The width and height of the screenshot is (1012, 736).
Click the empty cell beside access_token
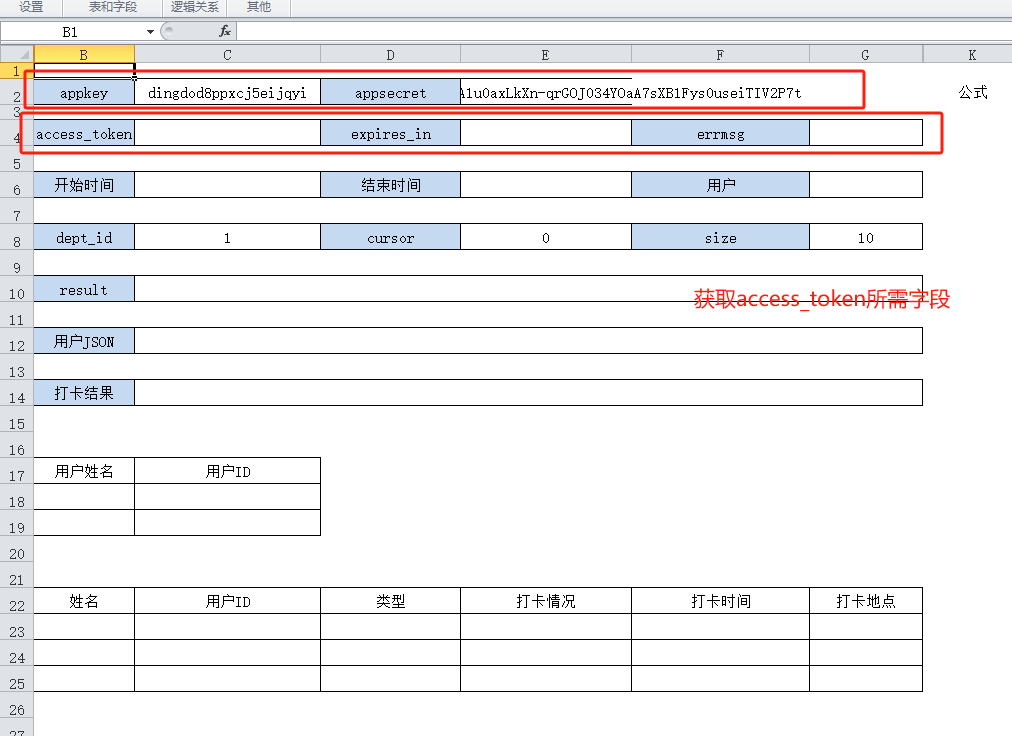227,133
